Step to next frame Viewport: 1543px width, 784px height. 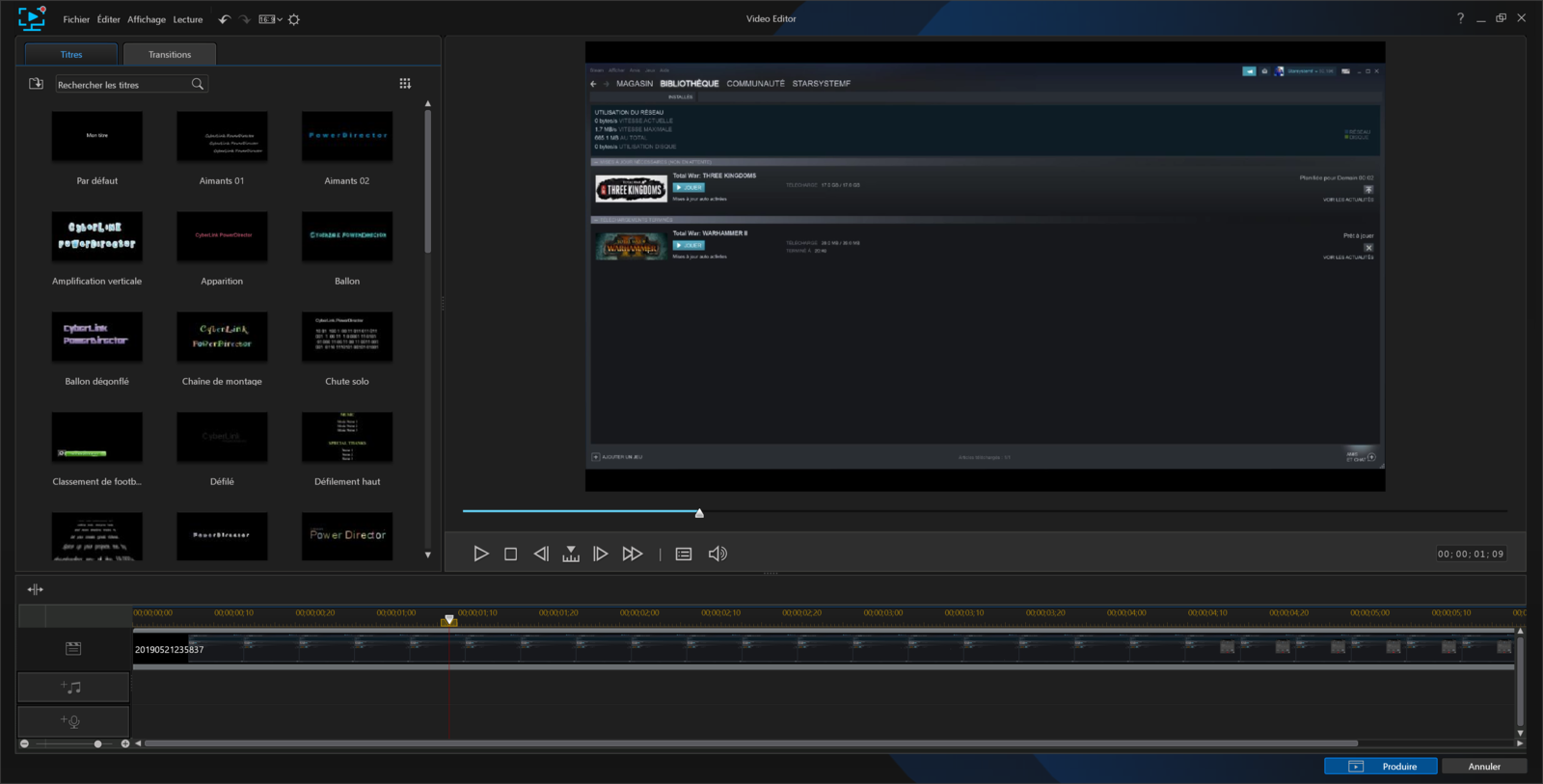point(601,554)
